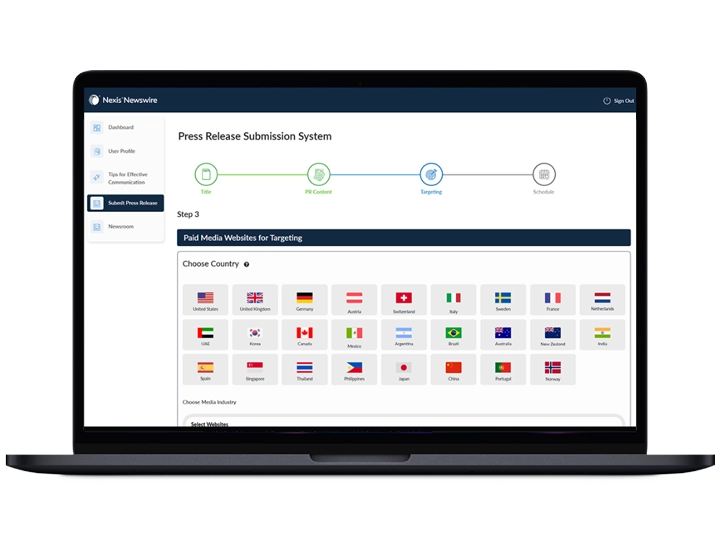Choose the Austria flag tile
Image resolution: width=720 pixels, height=540 pixels.
click(x=354, y=299)
